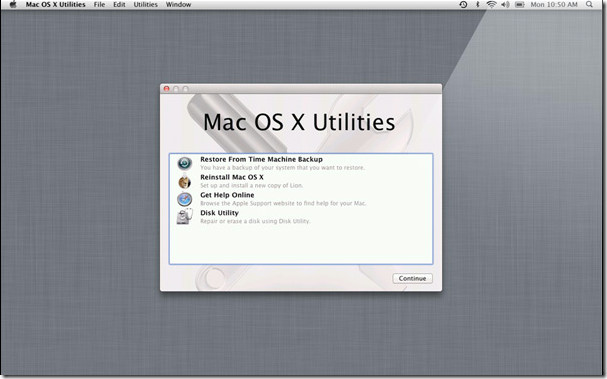Select the Time Machine backup icon

(x=185, y=163)
